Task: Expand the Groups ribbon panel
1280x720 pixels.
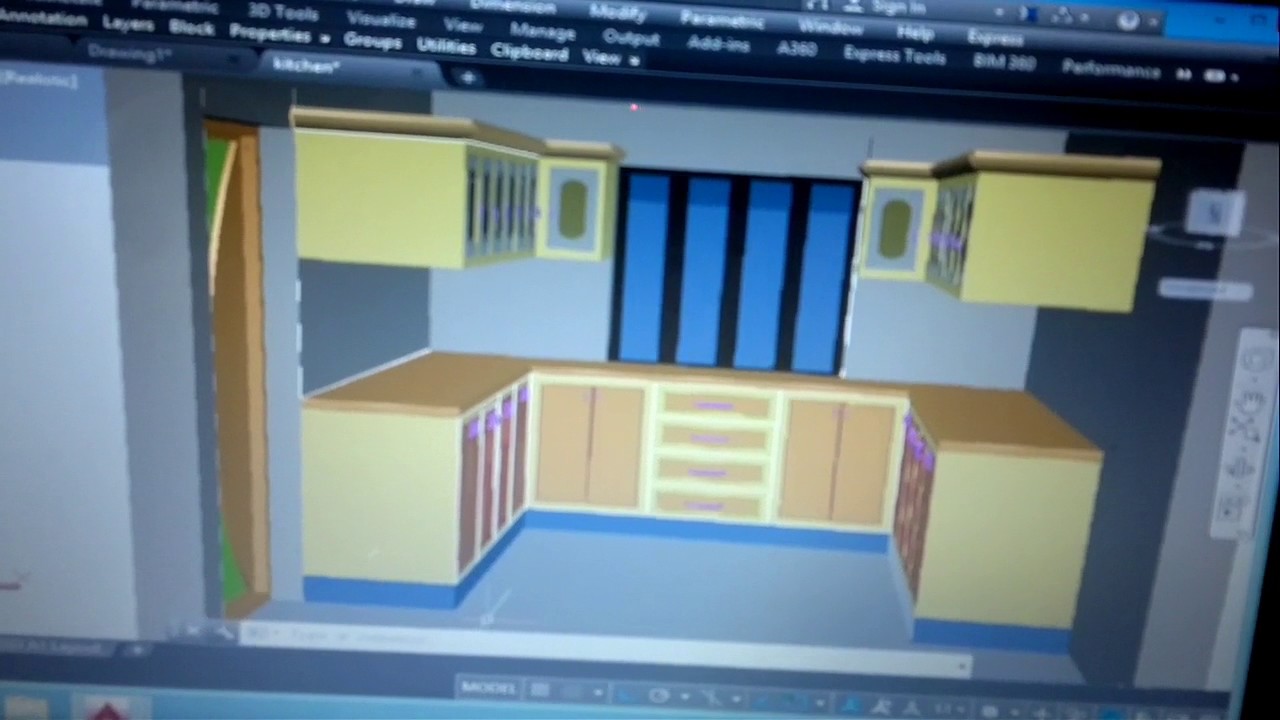Action: [372, 41]
